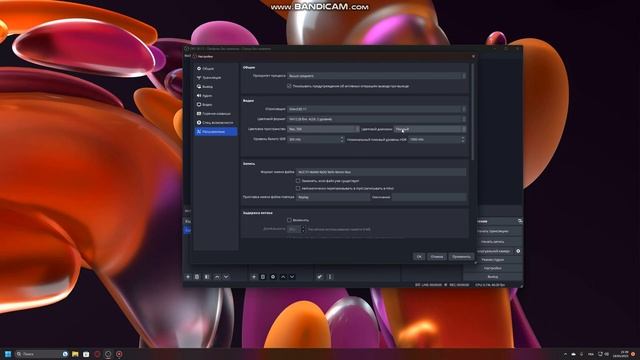Remove source with sources trash icon
The width and height of the screenshot is (640, 360).
[263, 277]
